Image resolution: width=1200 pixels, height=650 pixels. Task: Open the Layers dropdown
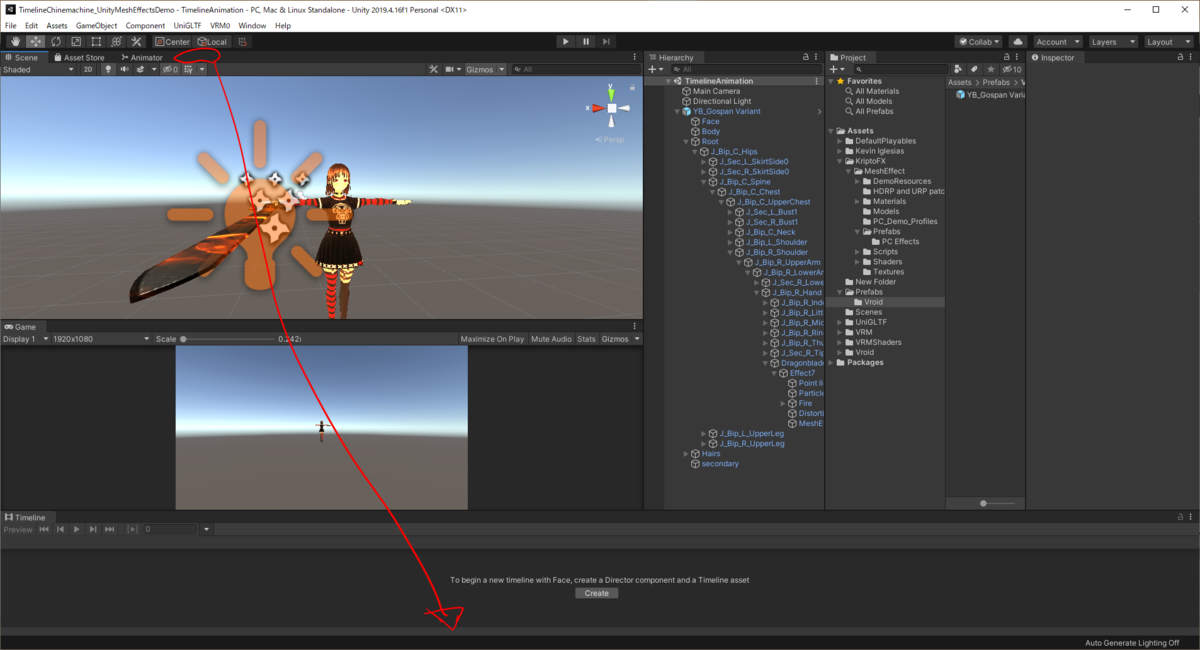(x=1112, y=42)
